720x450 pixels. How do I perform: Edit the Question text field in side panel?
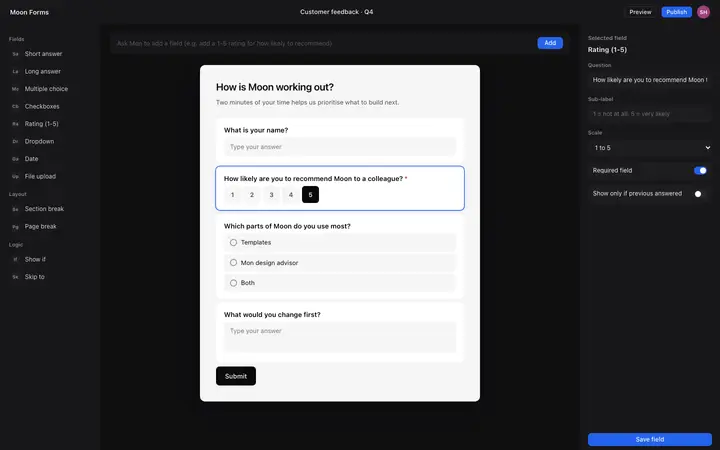click(x=650, y=80)
